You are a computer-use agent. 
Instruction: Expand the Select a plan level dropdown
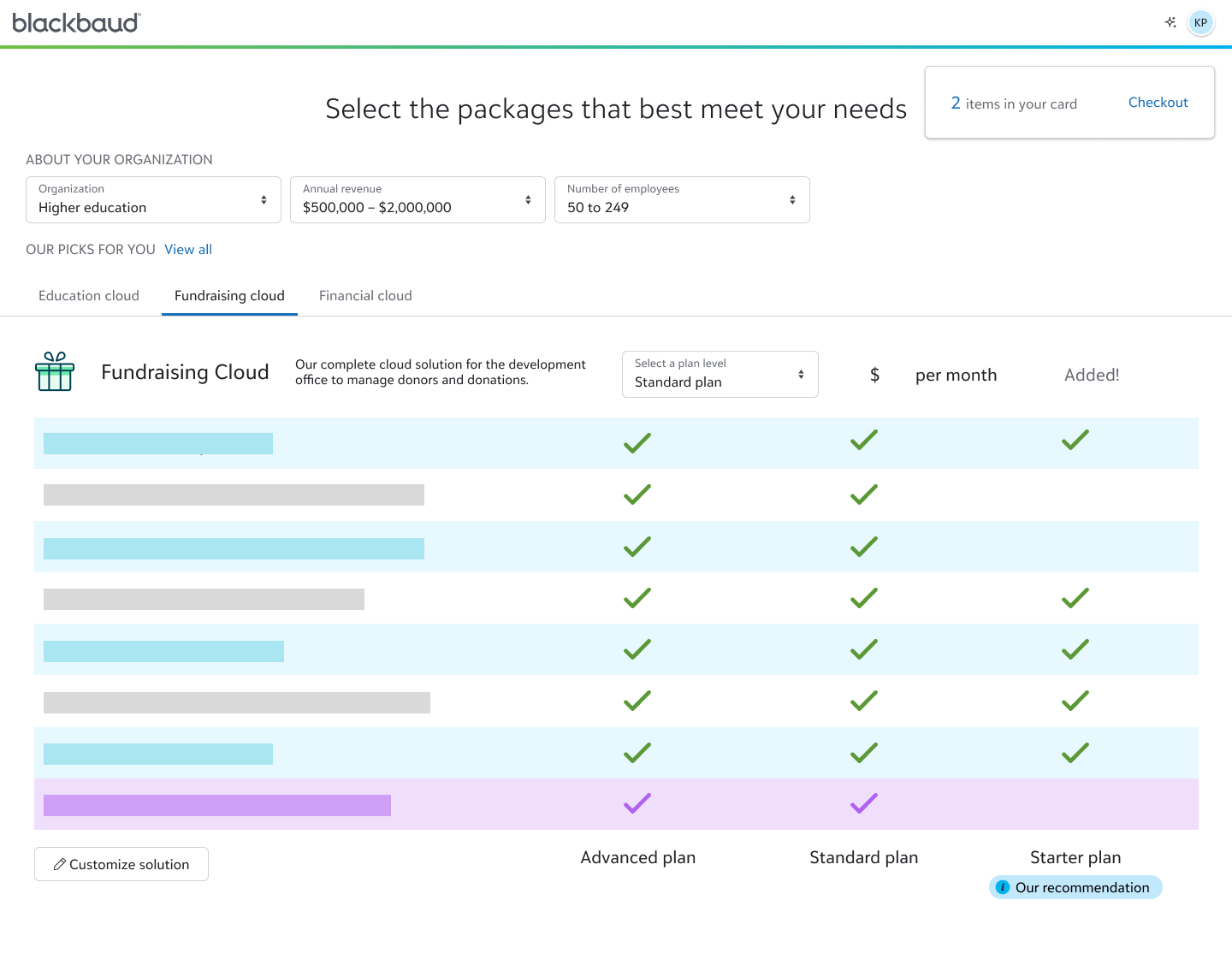[720, 375]
